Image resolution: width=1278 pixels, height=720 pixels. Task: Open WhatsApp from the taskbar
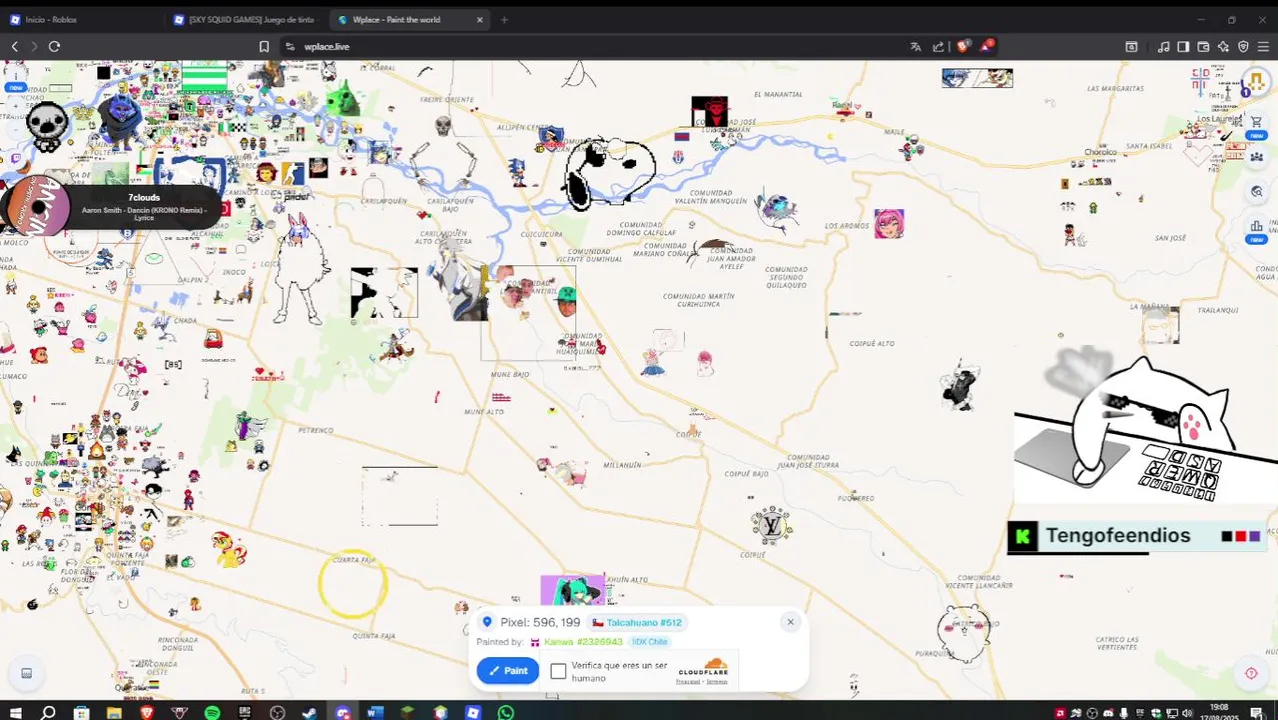506,712
